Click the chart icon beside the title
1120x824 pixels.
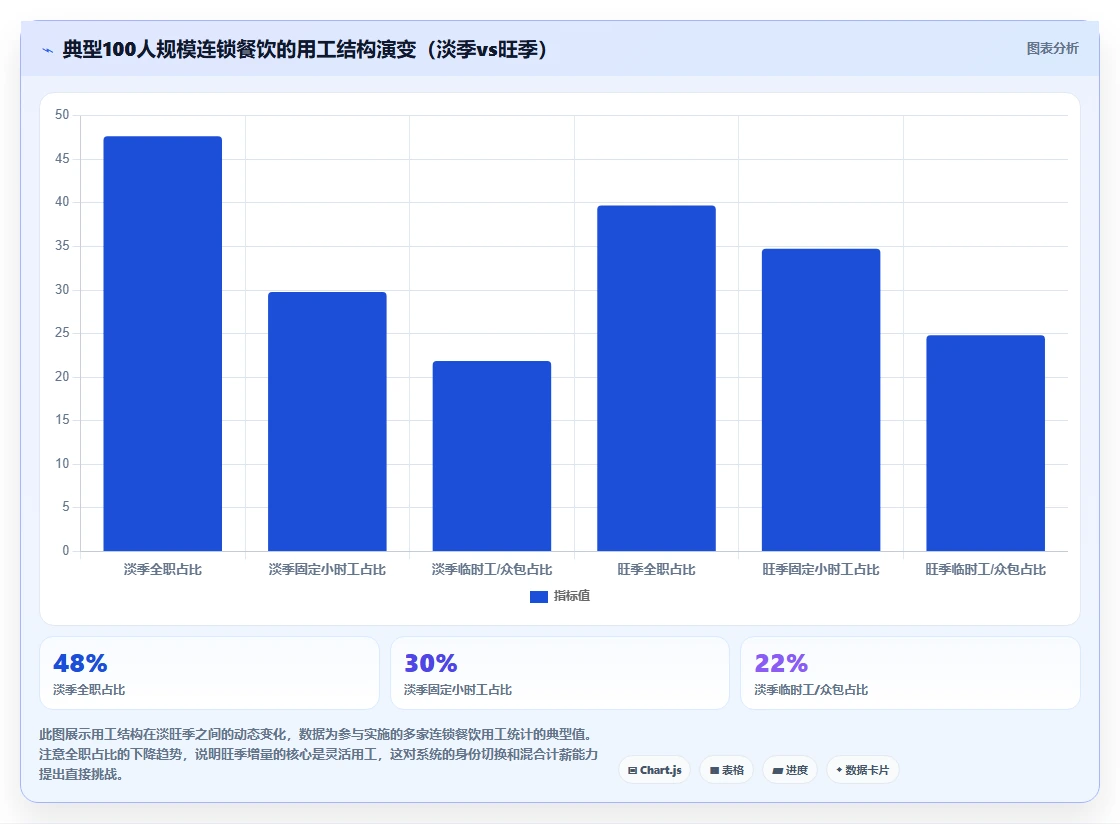click(x=48, y=50)
